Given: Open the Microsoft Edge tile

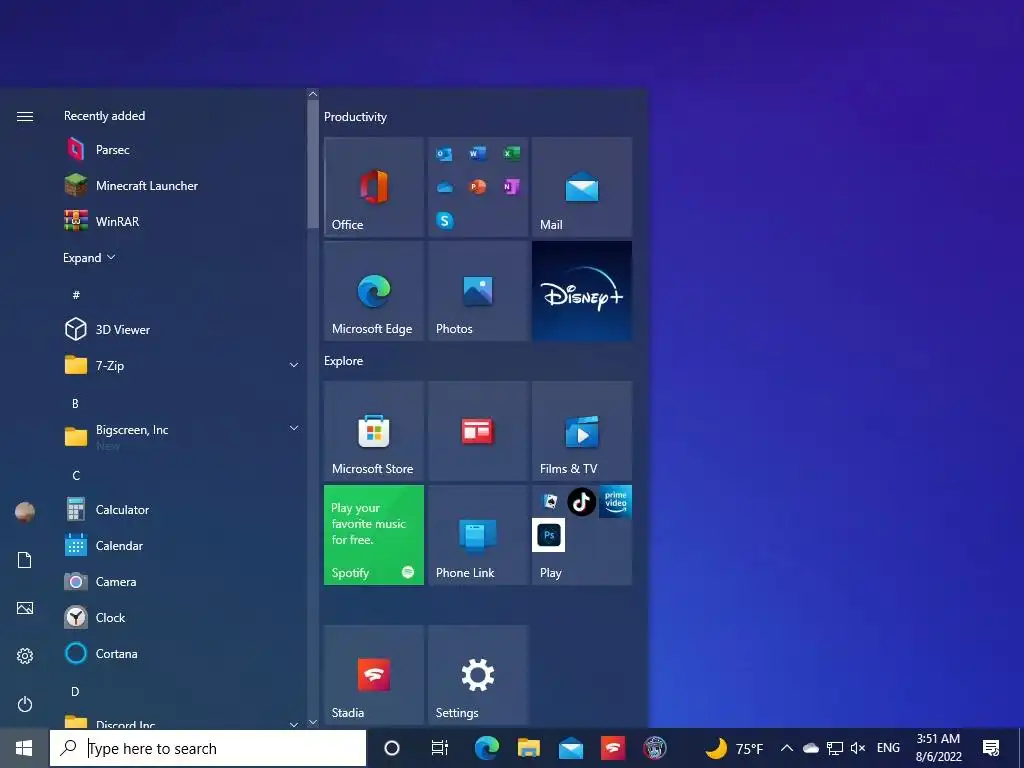Looking at the screenshot, I should 374,291.
